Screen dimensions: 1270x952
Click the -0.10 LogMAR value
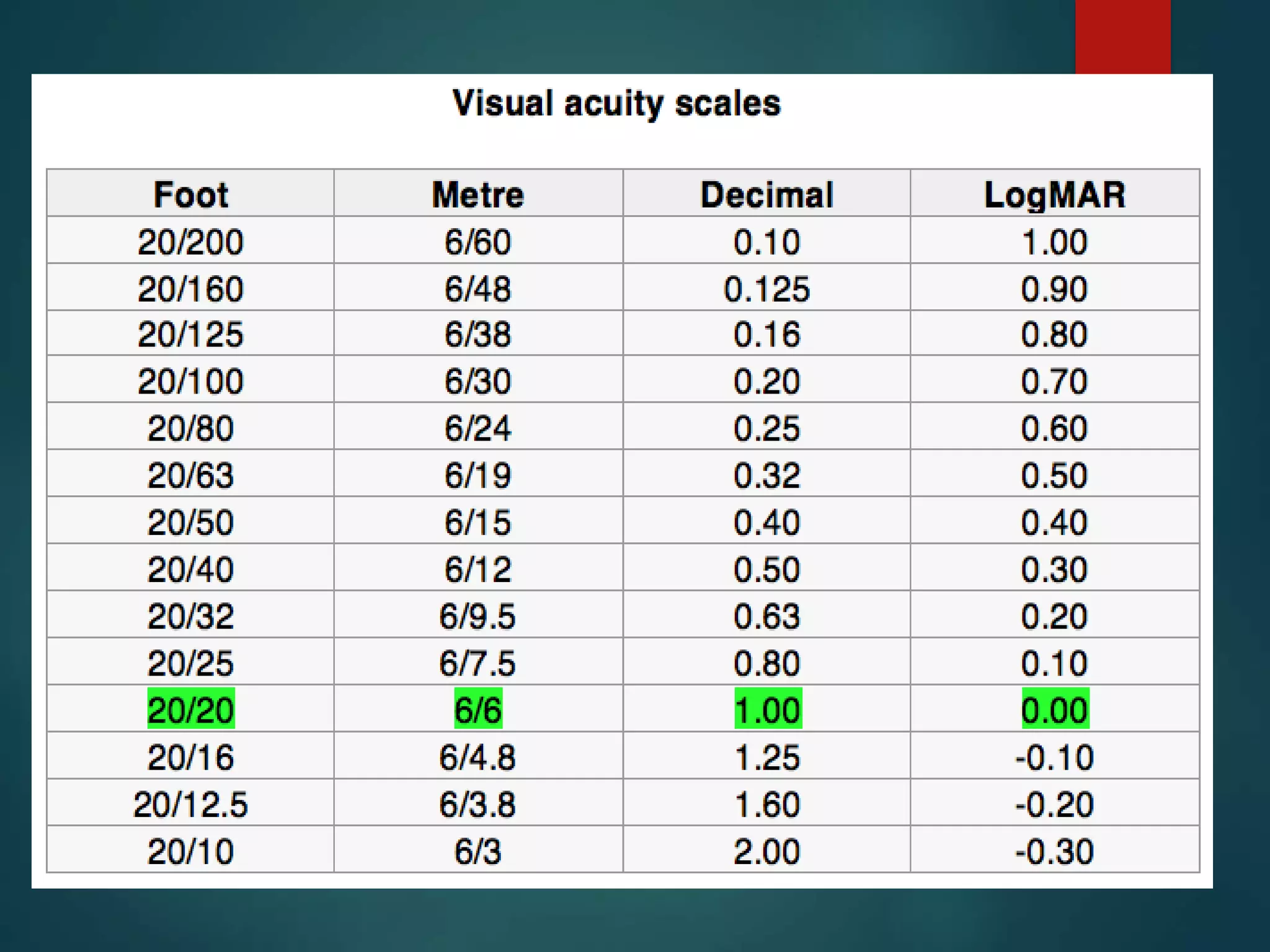point(1054,757)
